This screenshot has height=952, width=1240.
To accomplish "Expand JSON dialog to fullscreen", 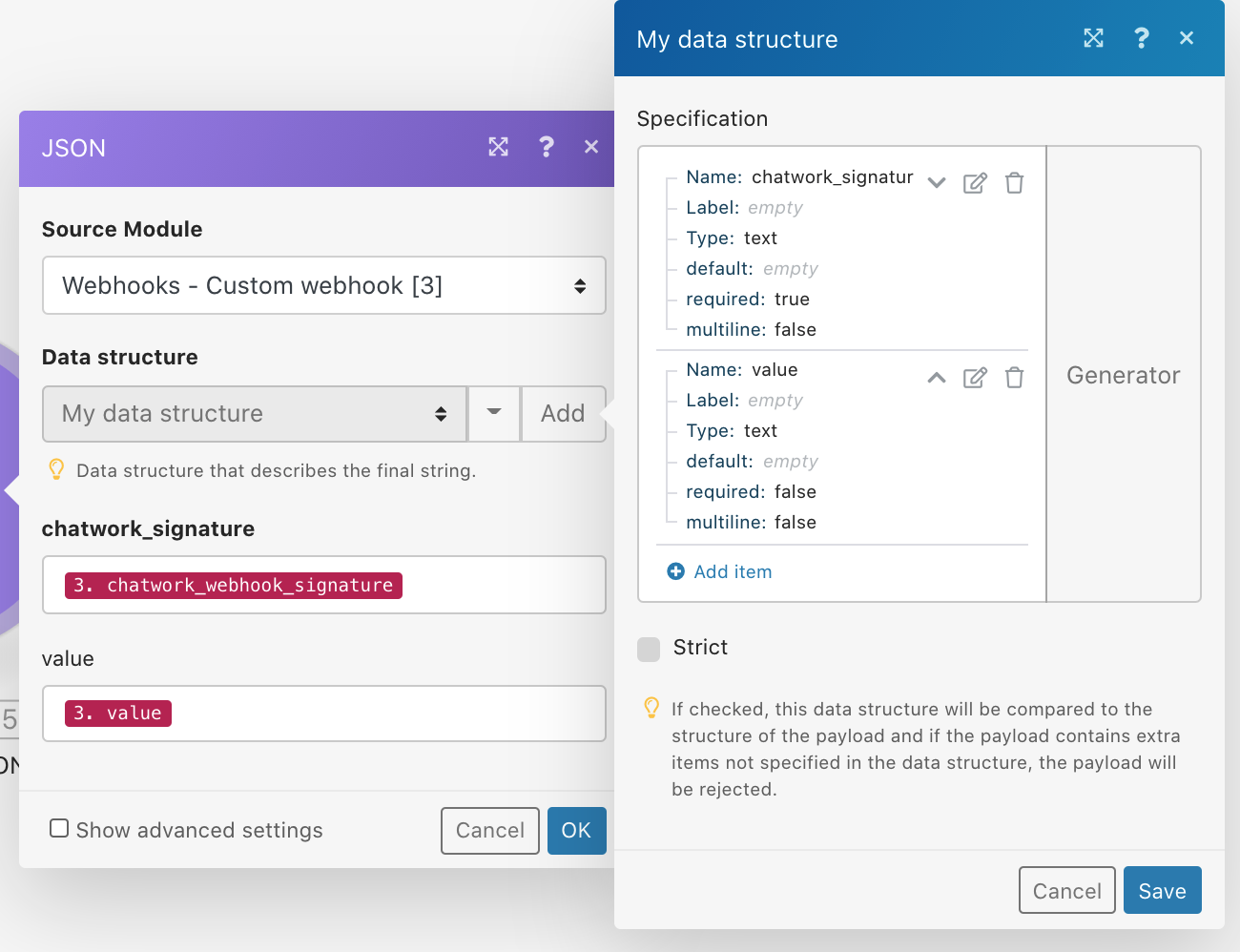I will click(x=498, y=147).
